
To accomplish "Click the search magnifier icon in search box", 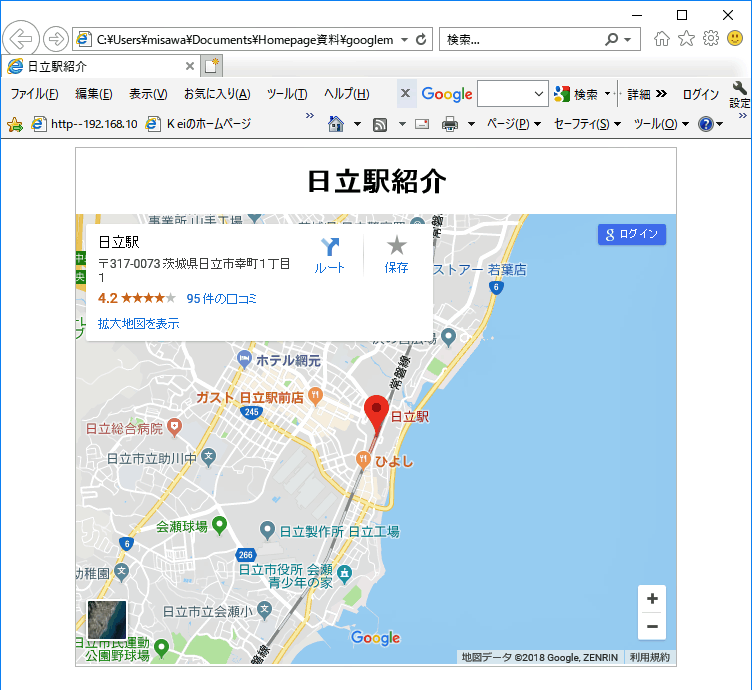I will tap(611, 39).
